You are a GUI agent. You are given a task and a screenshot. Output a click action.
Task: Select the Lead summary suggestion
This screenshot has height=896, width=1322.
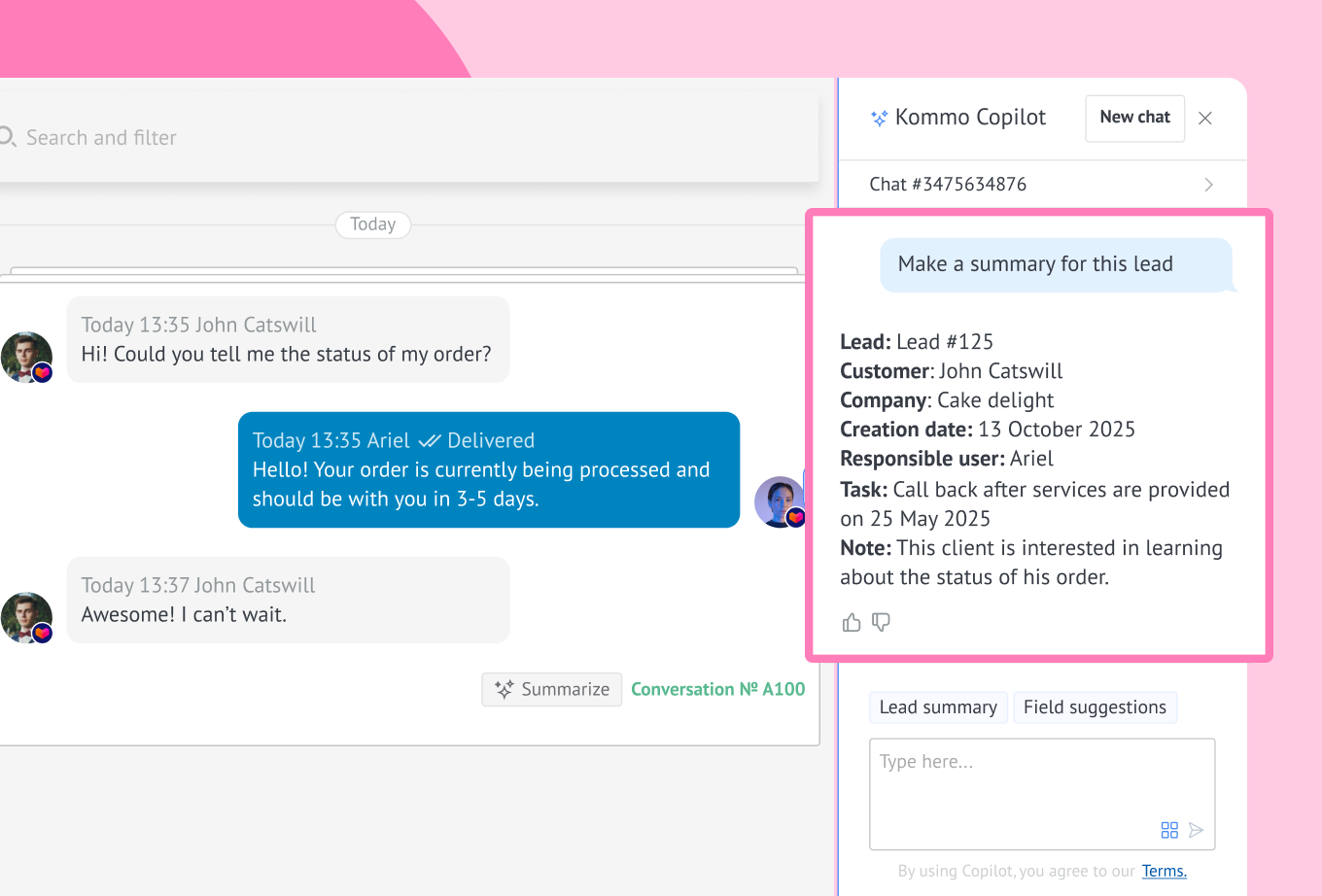click(938, 707)
